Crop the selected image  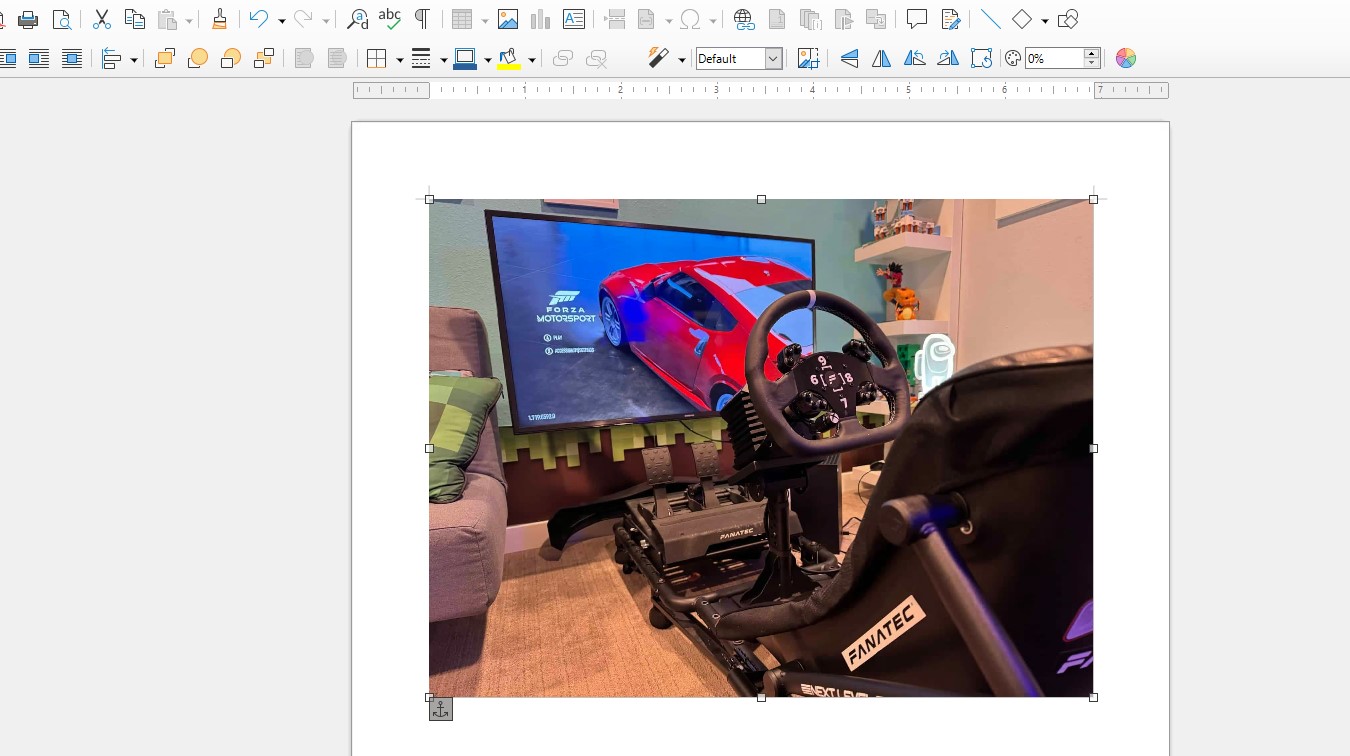809,59
